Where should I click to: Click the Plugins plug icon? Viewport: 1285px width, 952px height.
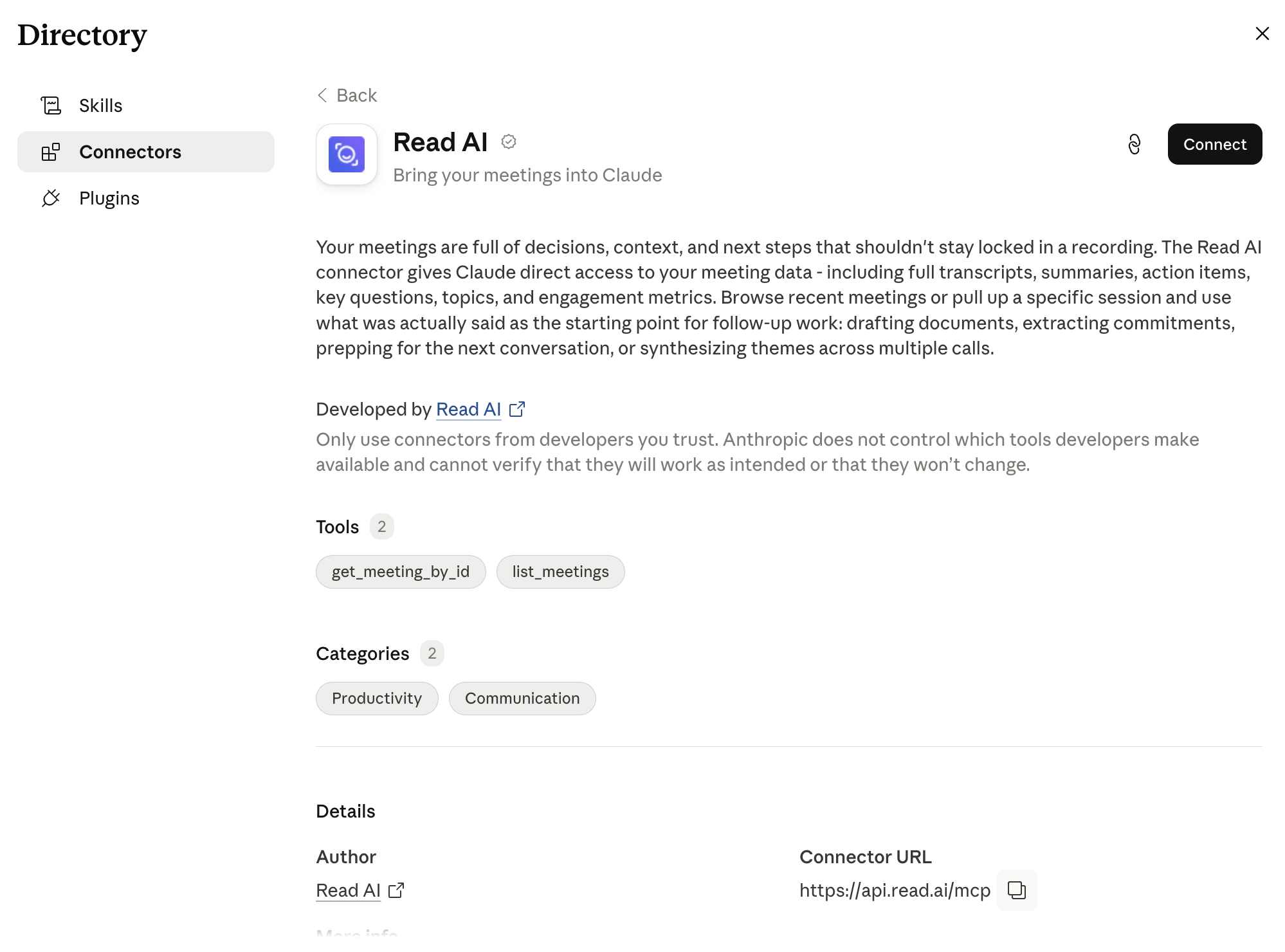click(51, 198)
